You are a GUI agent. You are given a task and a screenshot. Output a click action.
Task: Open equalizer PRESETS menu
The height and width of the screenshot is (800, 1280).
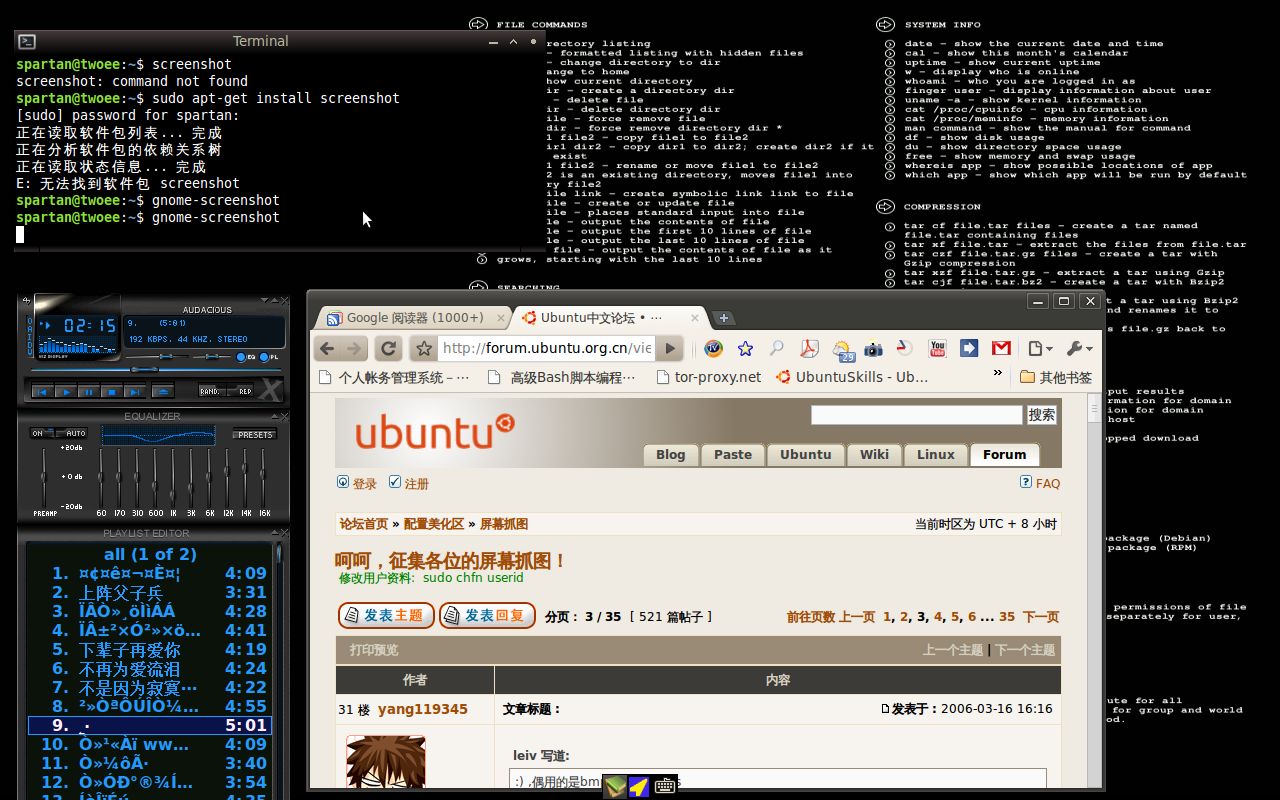(x=255, y=434)
